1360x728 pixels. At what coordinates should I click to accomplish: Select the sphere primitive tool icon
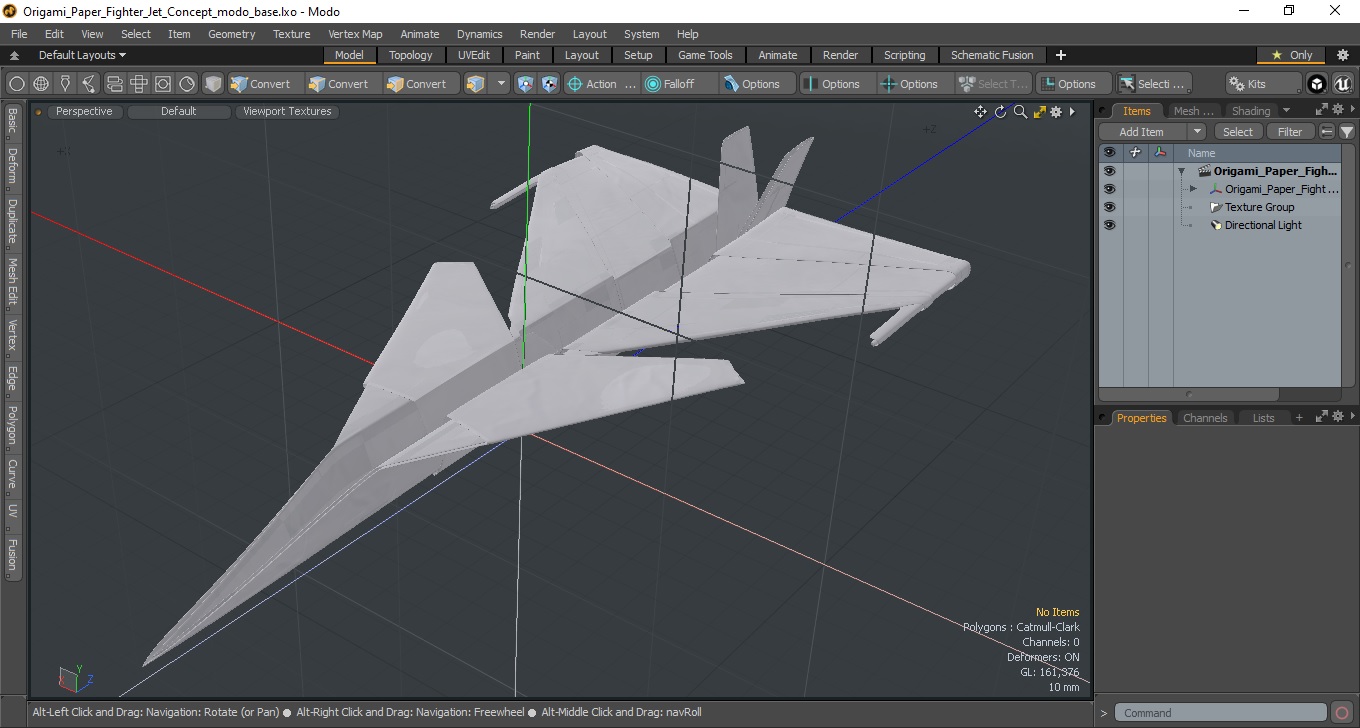click(17, 84)
